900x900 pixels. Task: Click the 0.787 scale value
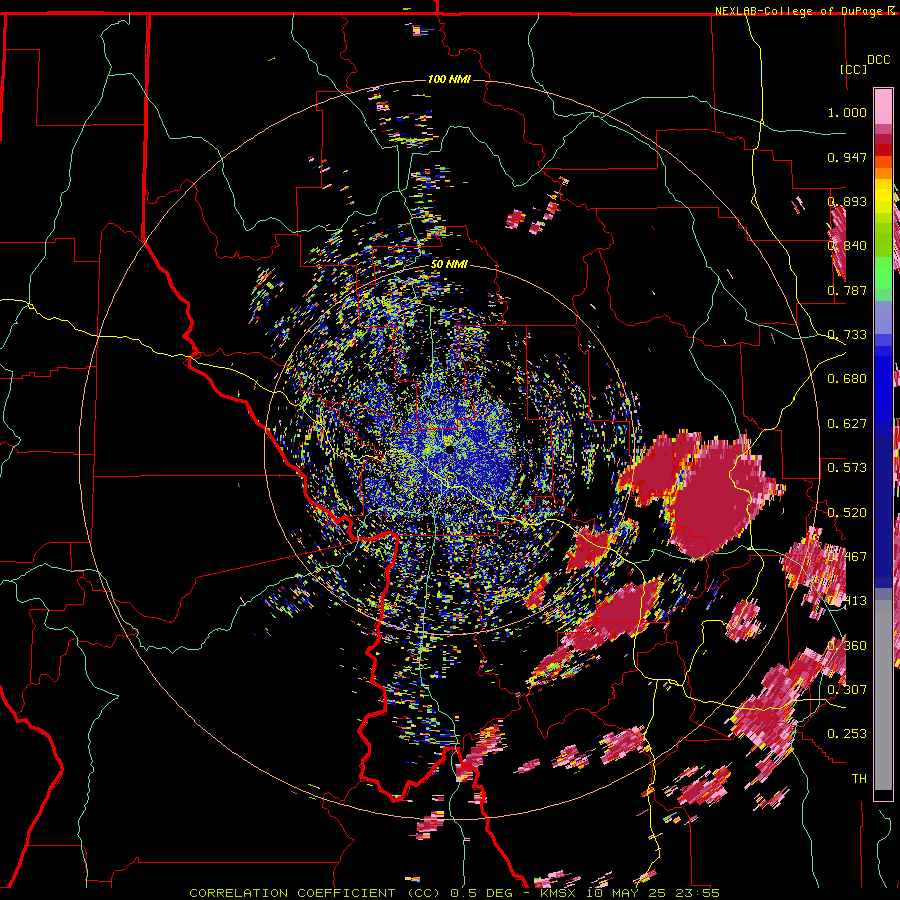click(847, 290)
